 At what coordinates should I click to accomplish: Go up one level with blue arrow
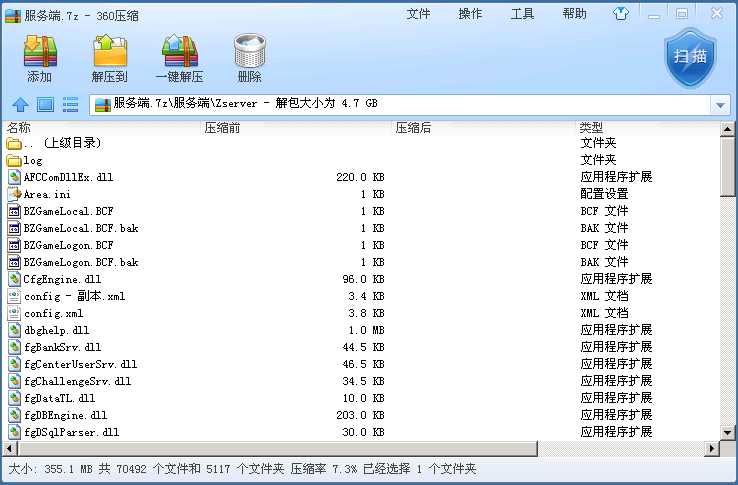pyautogui.click(x=20, y=104)
